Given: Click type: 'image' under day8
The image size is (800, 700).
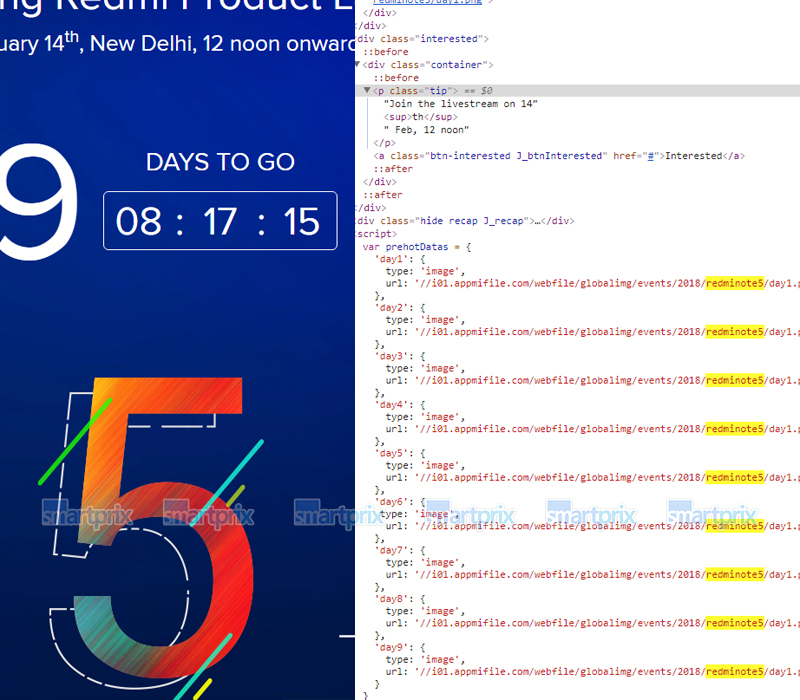Looking at the screenshot, I should (425, 611).
